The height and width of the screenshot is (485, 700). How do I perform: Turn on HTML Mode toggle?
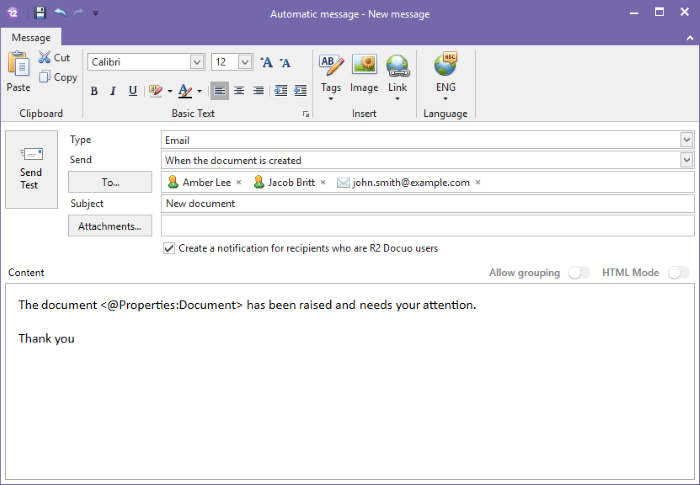coord(678,272)
